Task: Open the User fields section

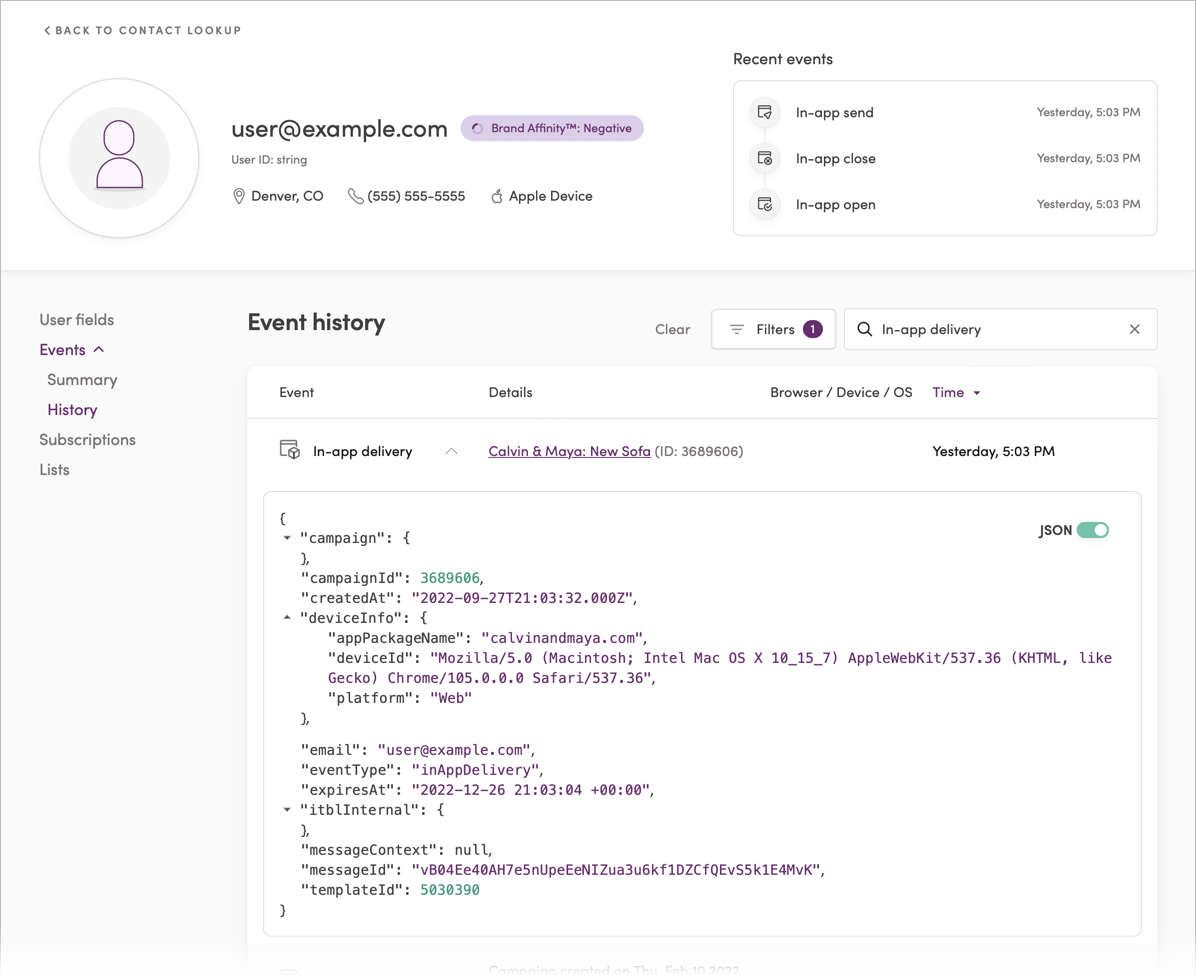Action: (x=76, y=319)
